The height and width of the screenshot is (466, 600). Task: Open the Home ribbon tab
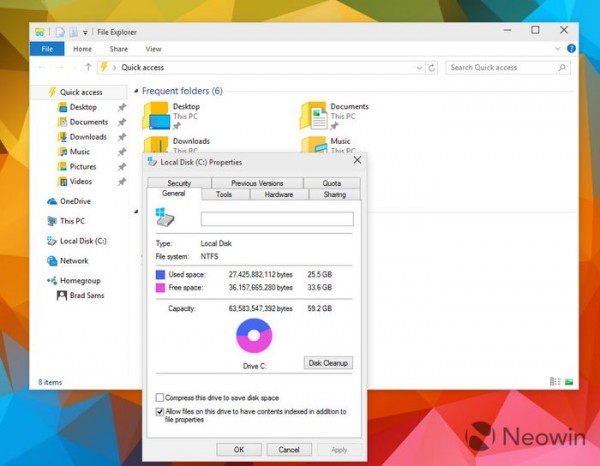pos(82,49)
